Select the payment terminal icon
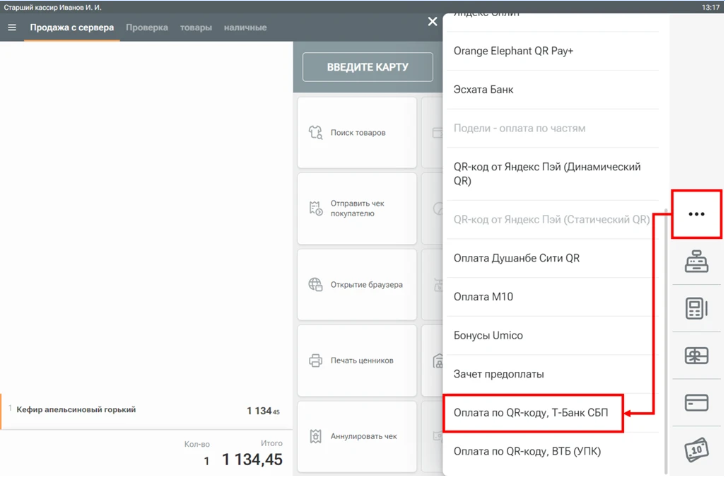Screen dimensions: 725x477 pyautogui.click(x=696, y=308)
